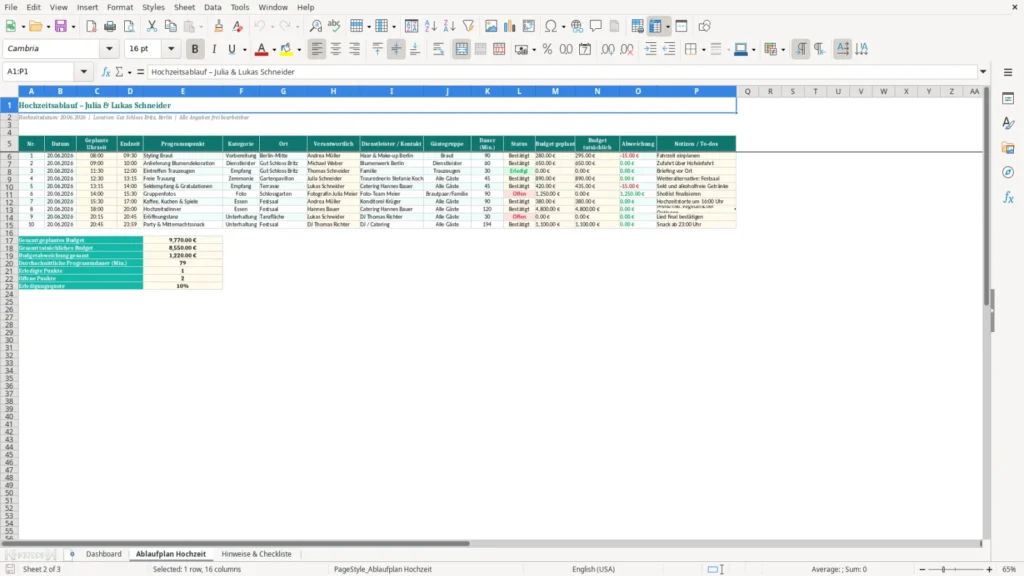This screenshot has height=576, width=1024.
Task: Open the Function Wizard in formula bar
Action: (x=106, y=72)
